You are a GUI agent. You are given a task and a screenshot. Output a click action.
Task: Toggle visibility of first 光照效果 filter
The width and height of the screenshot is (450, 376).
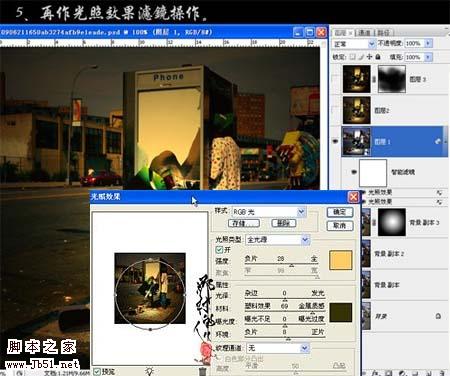[x=364, y=193]
